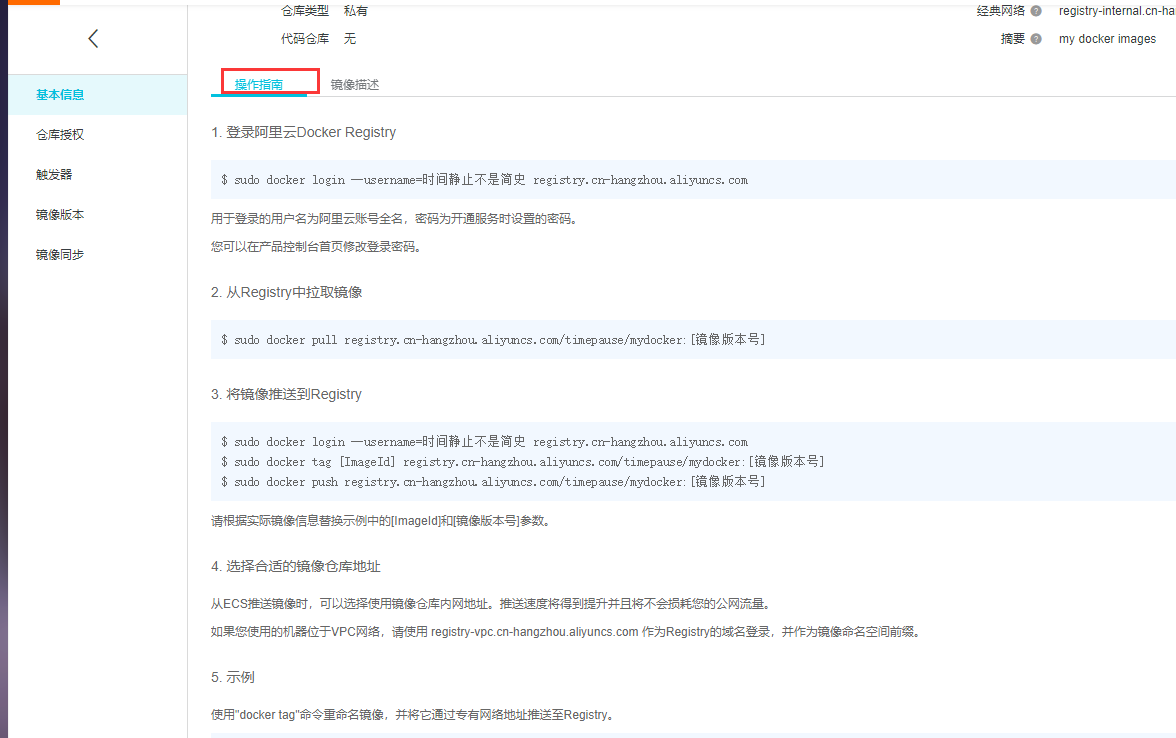This screenshot has height=738, width=1176.
Task: Click the back chevron arrow in the sidebar
Action: pyautogui.click(x=93, y=39)
